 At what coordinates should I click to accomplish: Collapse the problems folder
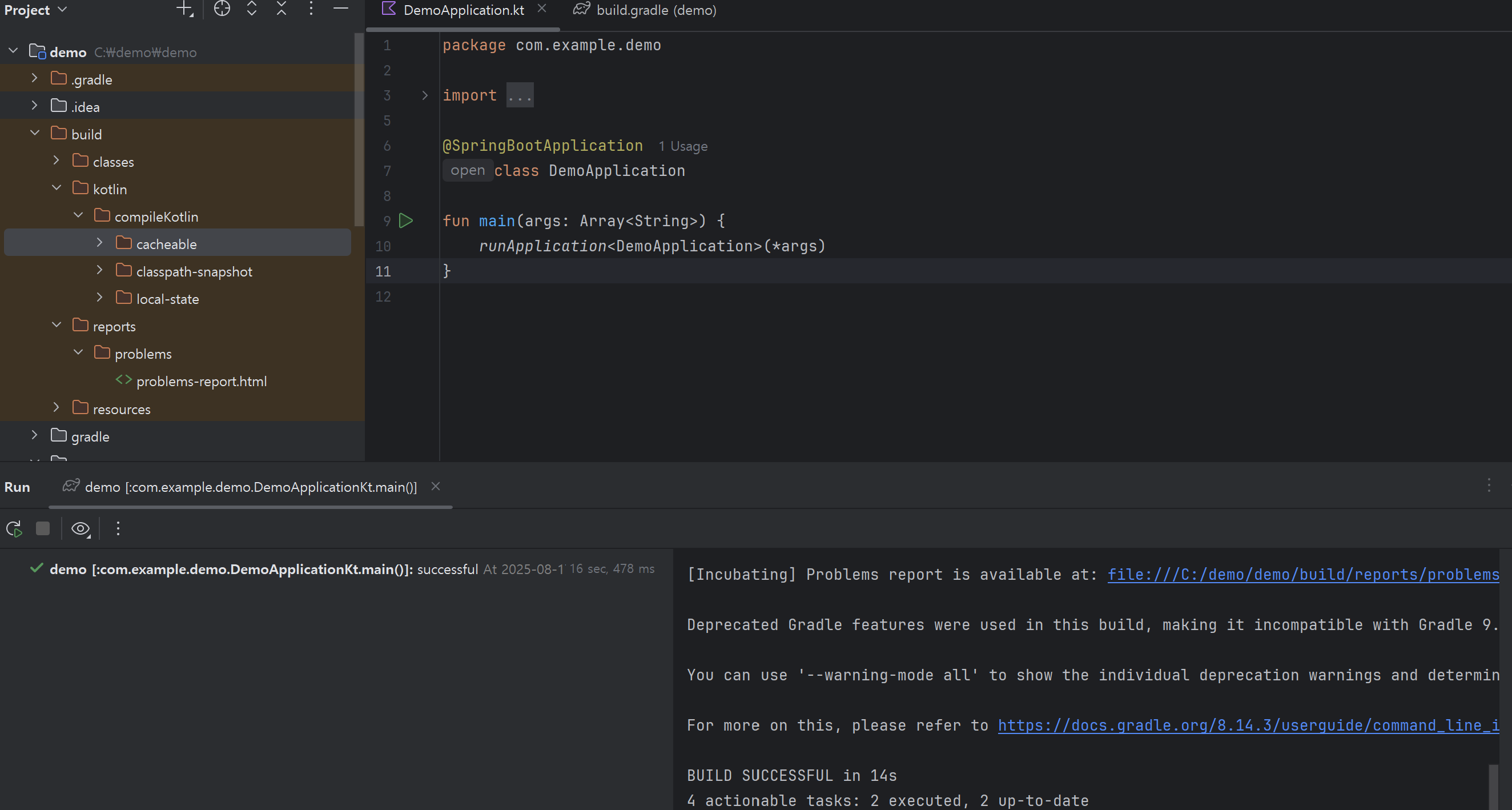click(78, 352)
